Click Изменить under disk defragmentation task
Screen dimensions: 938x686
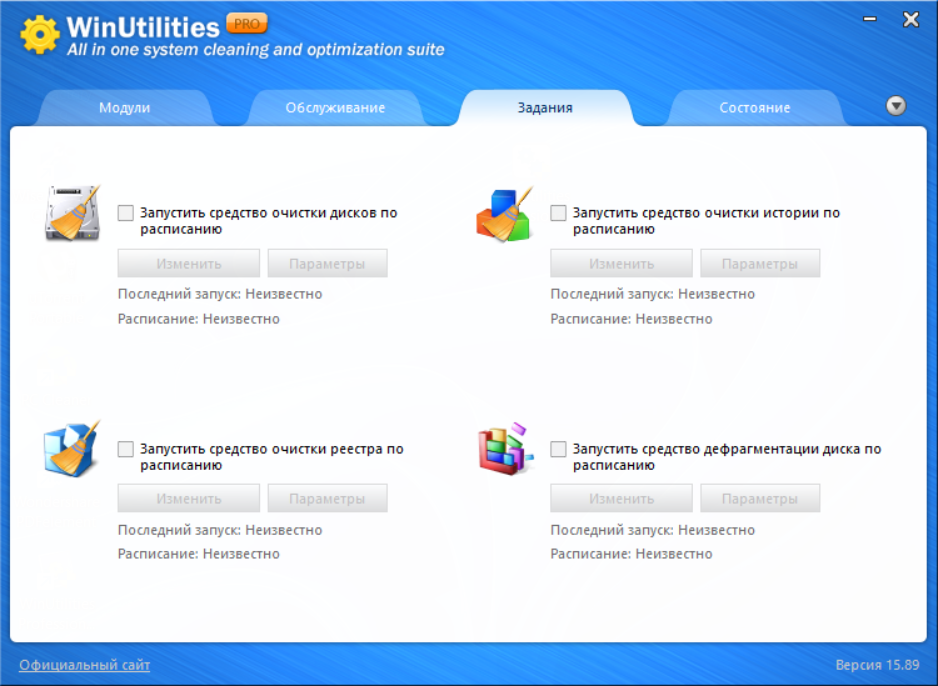(x=622, y=499)
